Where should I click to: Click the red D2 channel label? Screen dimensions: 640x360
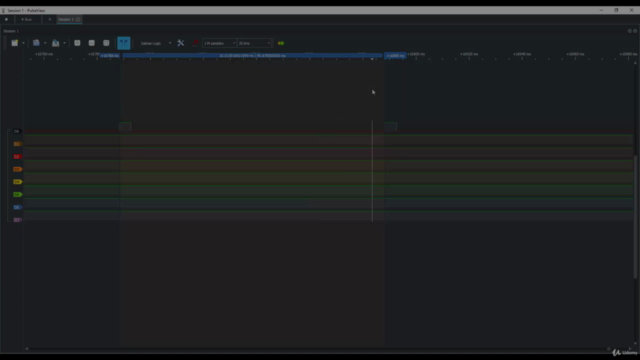pos(17,157)
